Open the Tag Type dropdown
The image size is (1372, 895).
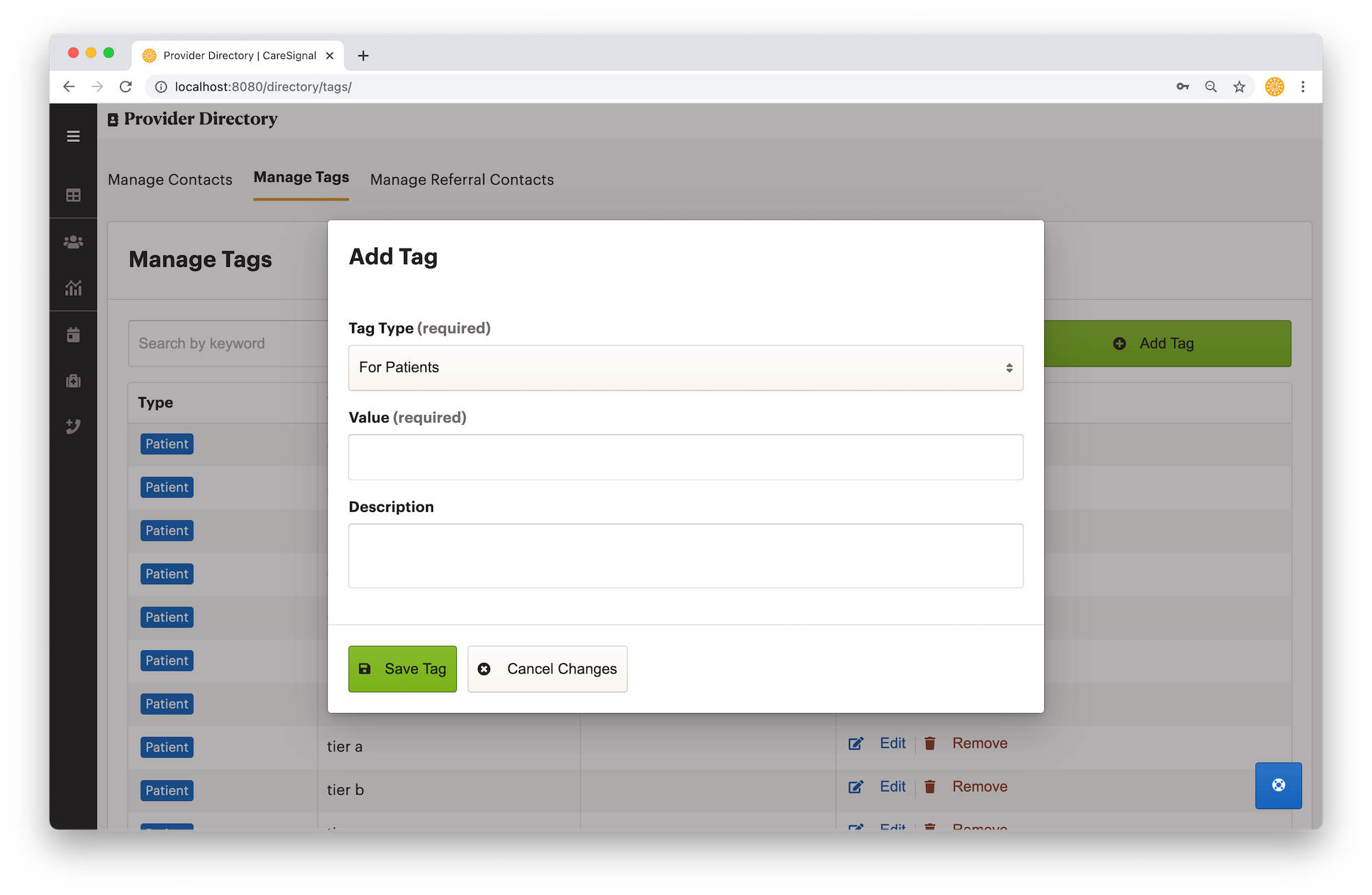click(x=686, y=368)
